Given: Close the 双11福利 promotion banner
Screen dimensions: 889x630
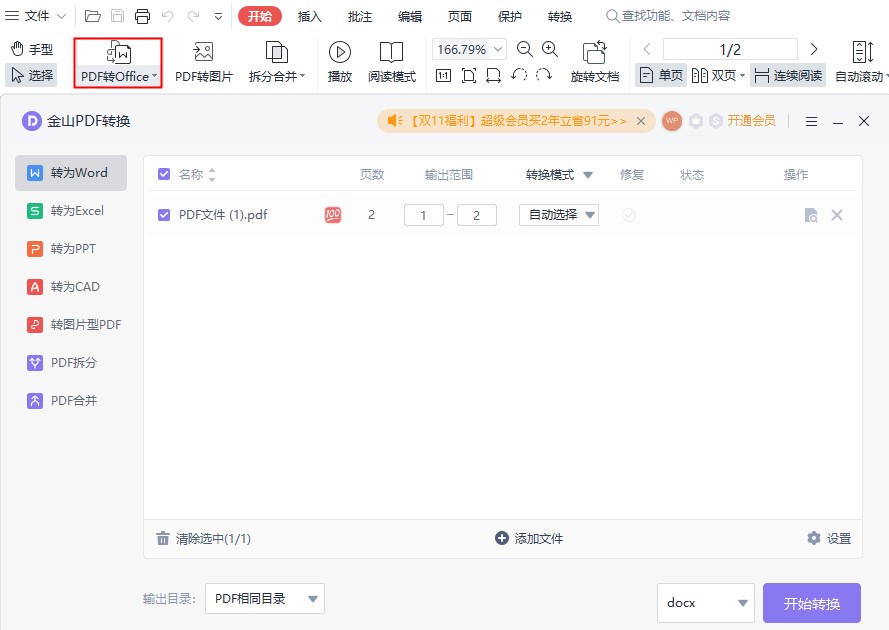Looking at the screenshot, I should (x=641, y=121).
